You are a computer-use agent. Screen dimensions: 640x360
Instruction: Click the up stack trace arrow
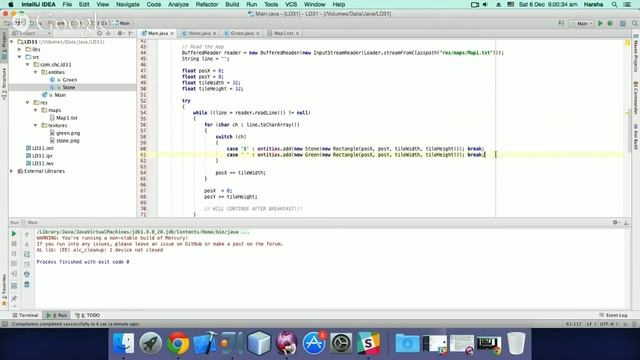(27, 234)
